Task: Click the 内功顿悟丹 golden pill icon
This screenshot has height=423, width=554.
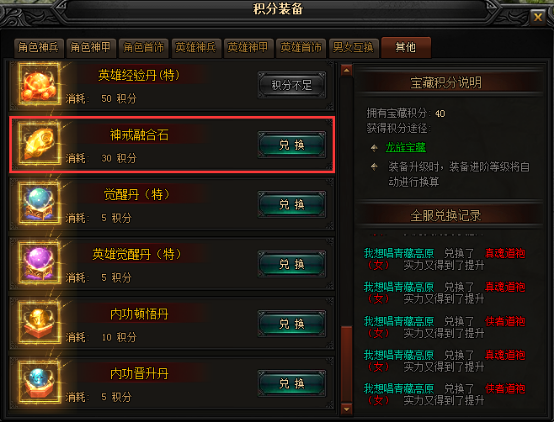Action: pos(39,323)
